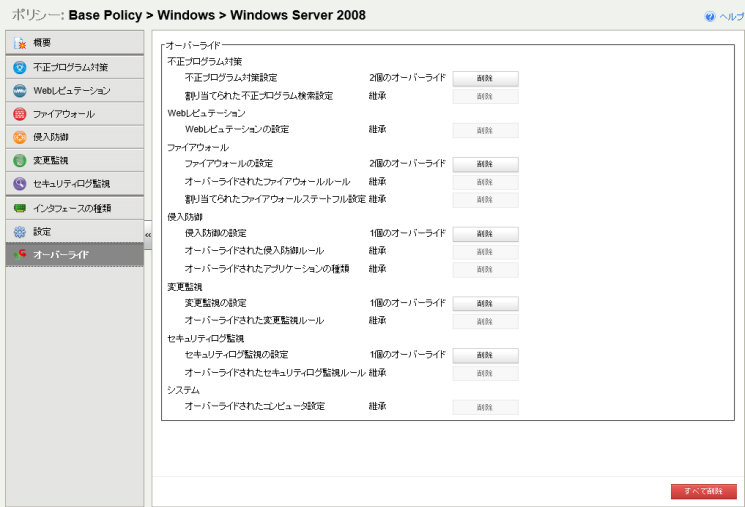The width and height of the screenshot is (745, 507).
Task: Open the ヘルプ help link
Action: (x=732, y=17)
